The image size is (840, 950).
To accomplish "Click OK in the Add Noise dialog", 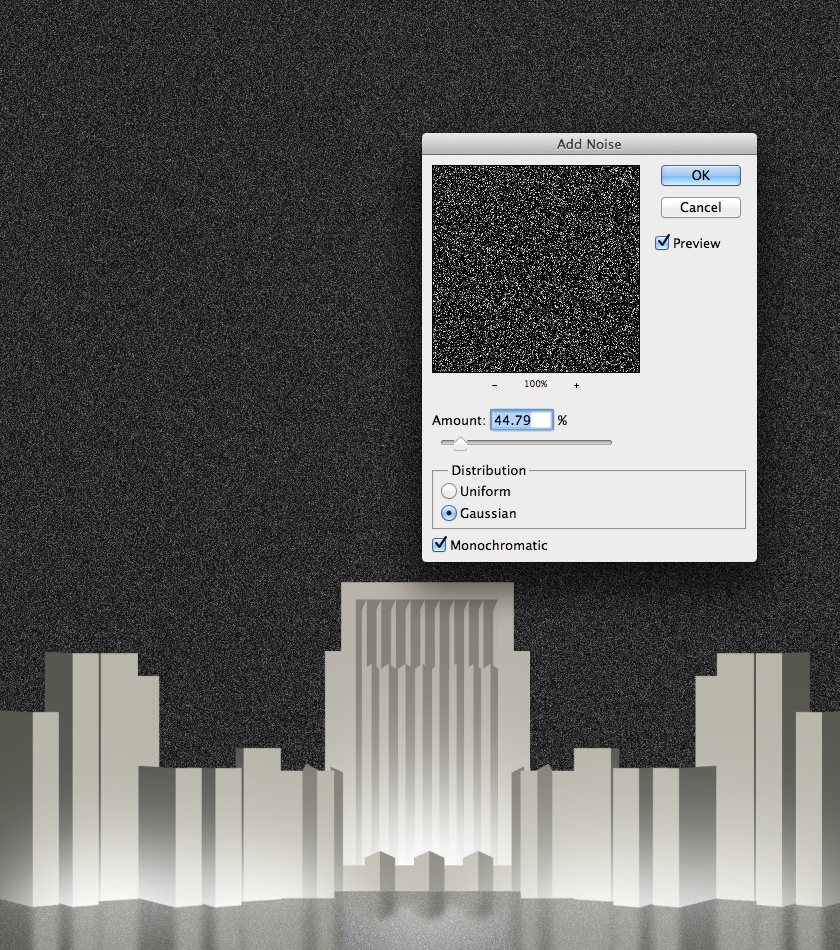I will coord(701,175).
